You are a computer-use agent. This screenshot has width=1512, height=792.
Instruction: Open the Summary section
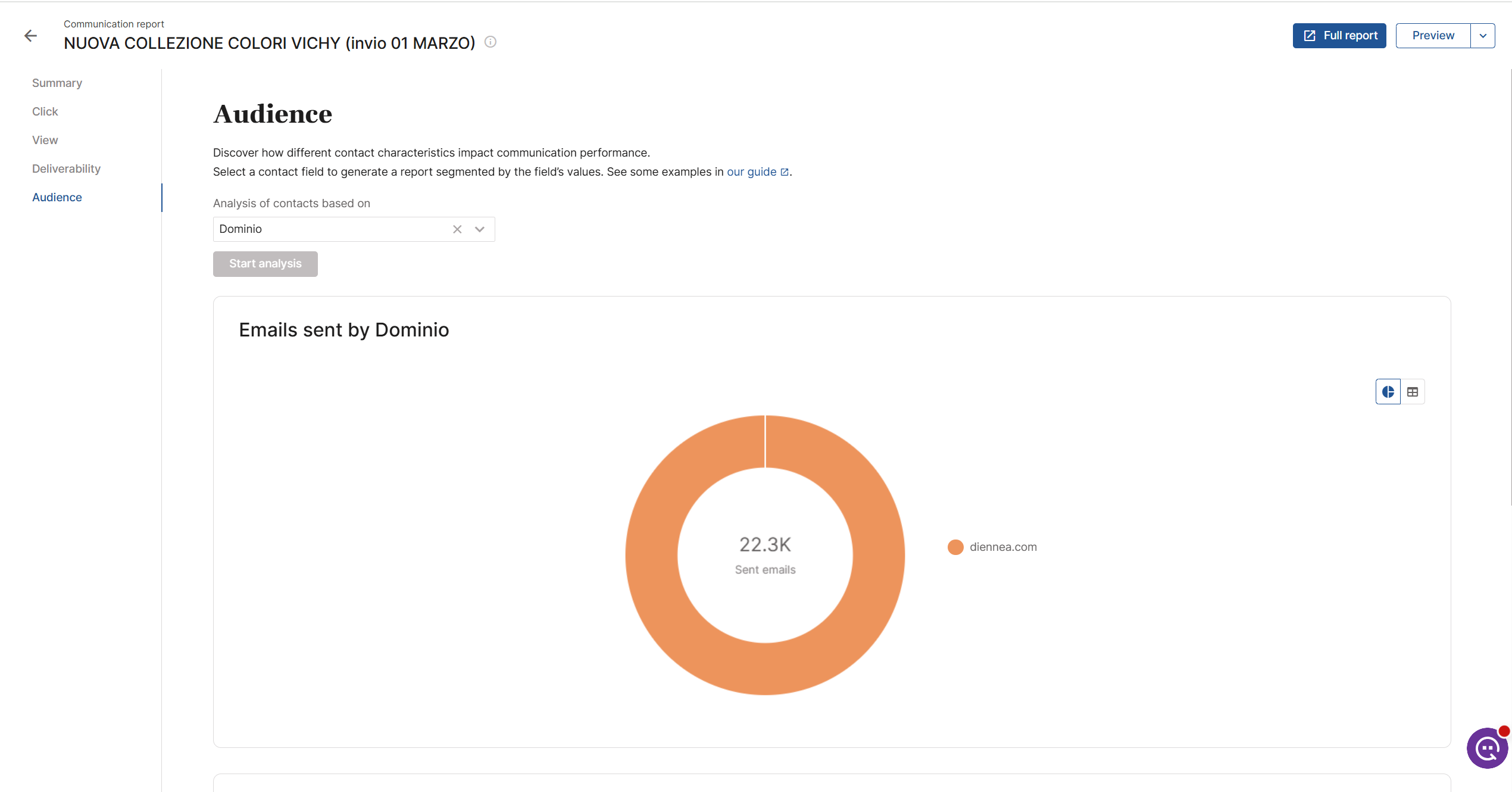(x=57, y=83)
